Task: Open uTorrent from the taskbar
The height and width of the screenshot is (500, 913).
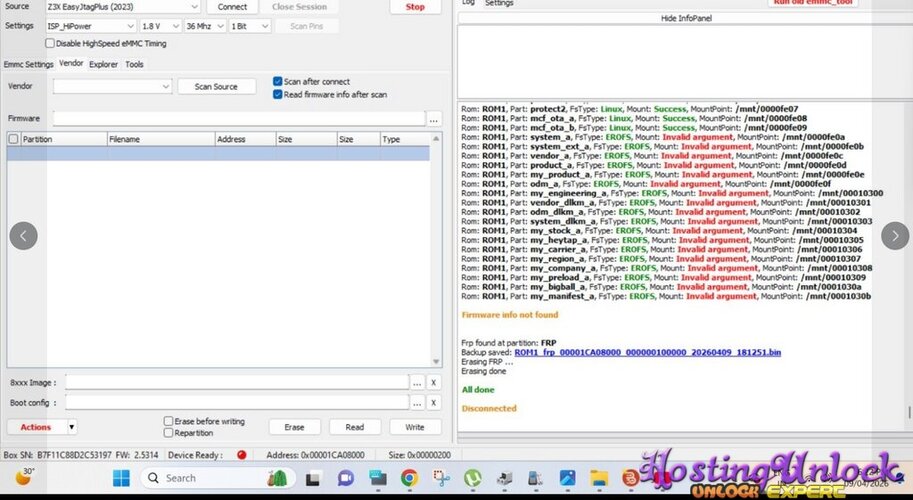Action: 473,479
